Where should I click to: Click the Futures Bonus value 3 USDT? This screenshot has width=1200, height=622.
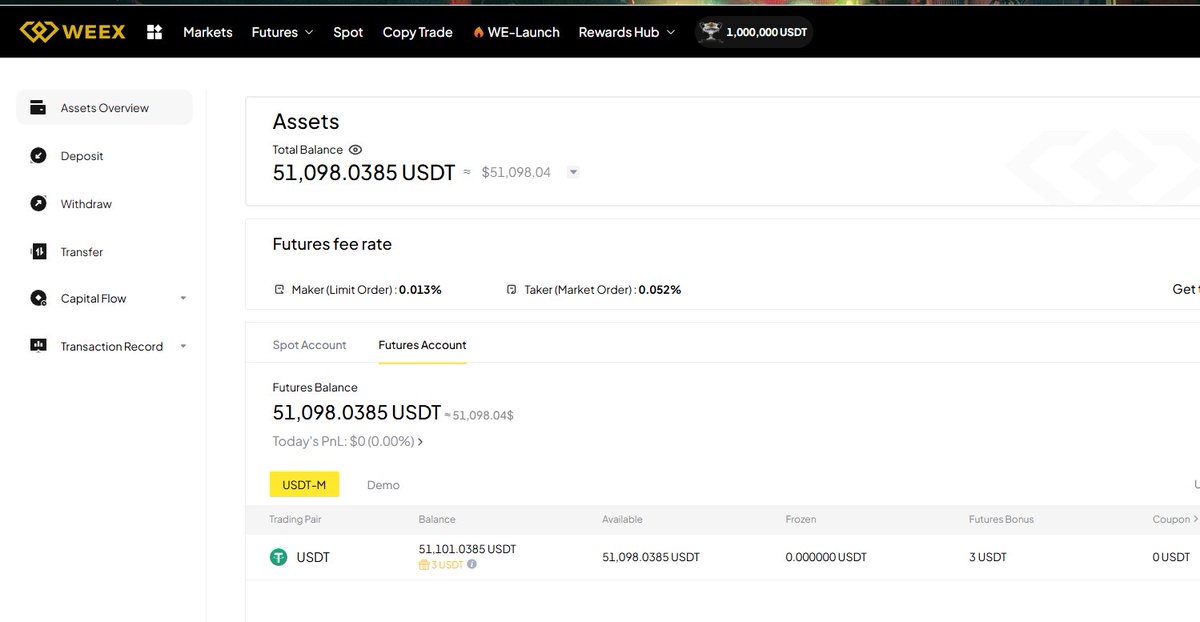click(x=988, y=557)
